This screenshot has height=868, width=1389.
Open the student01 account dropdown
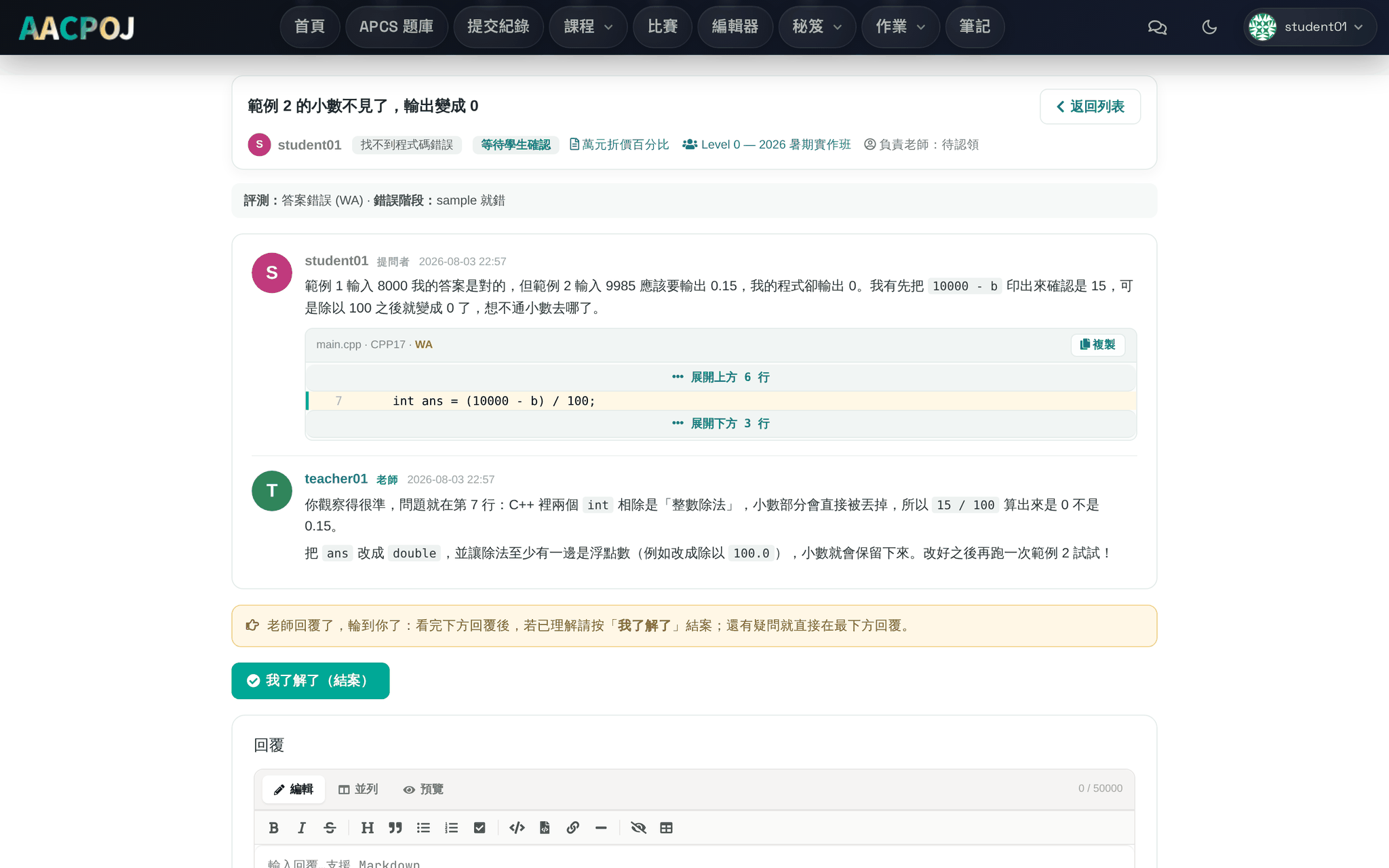click(x=1310, y=27)
